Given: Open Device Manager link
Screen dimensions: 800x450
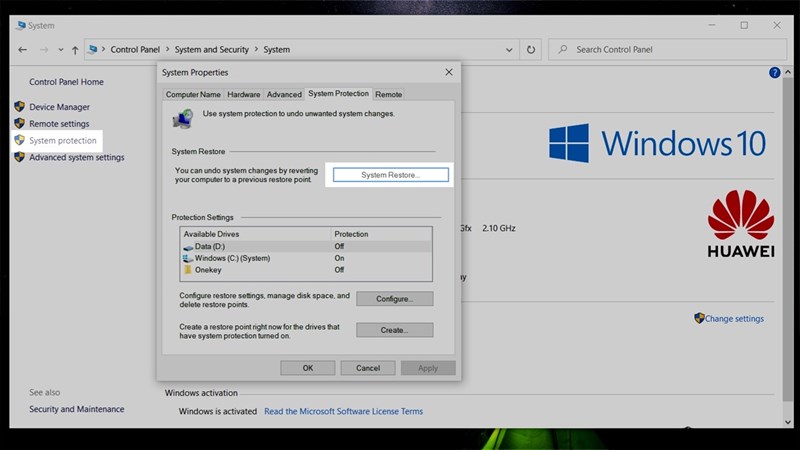Looking at the screenshot, I should pyautogui.click(x=59, y=107).
